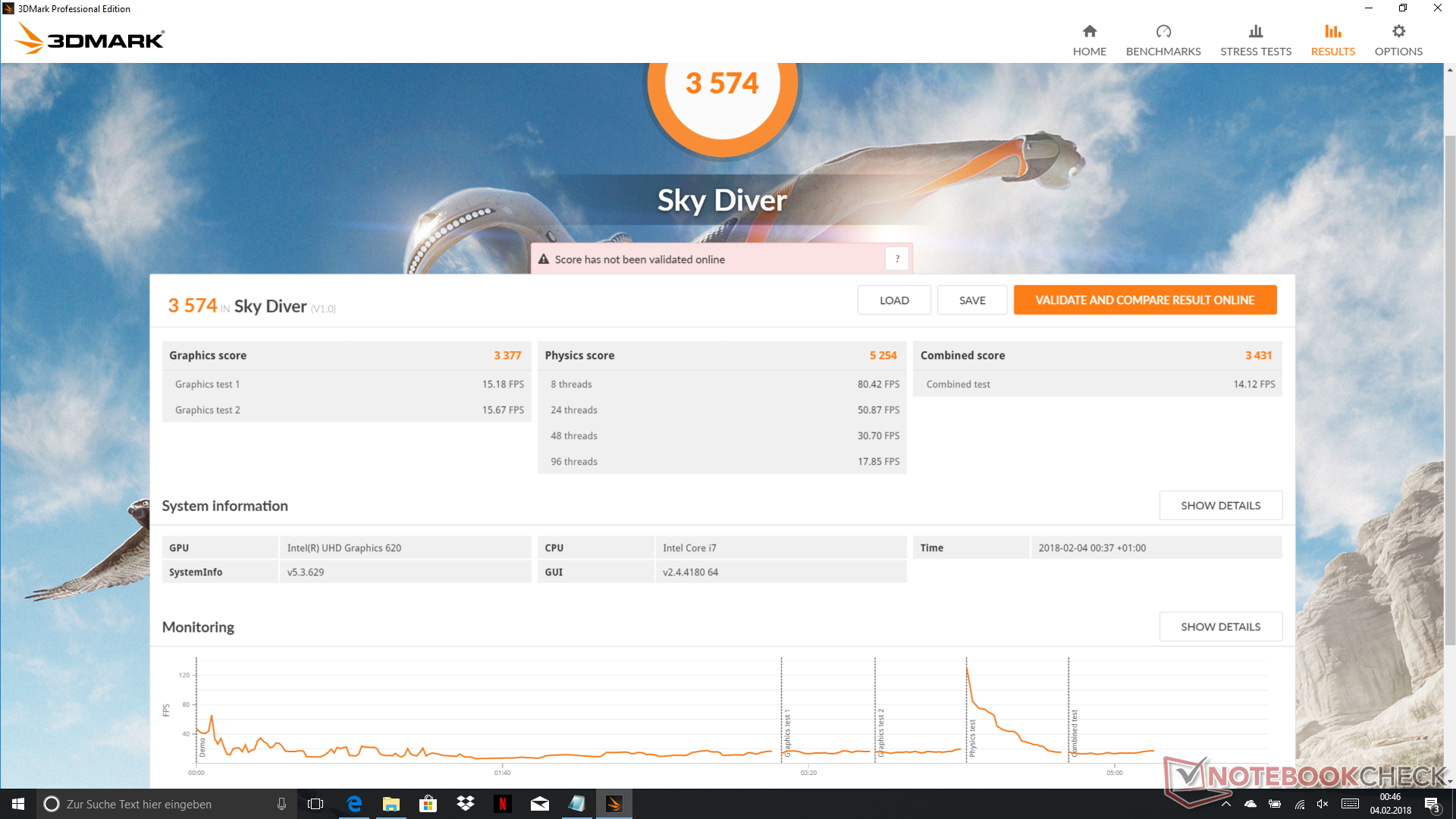Launch Dropbox from the taskbar
This screenshot has width=1456, height=819.
pyautogui.click(x=465, y=804)
